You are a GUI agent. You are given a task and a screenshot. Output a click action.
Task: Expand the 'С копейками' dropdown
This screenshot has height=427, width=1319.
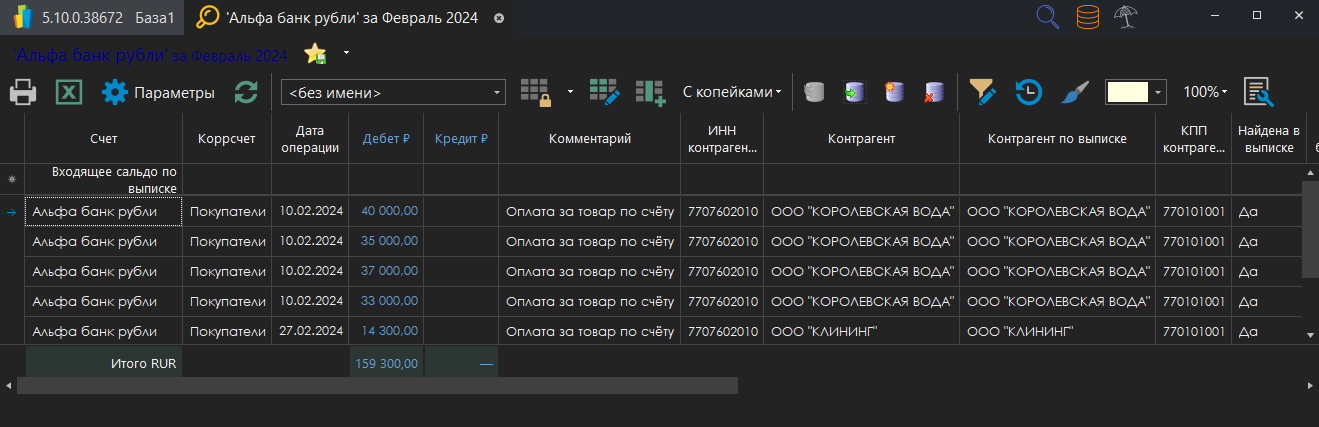(x=732, y=92)
